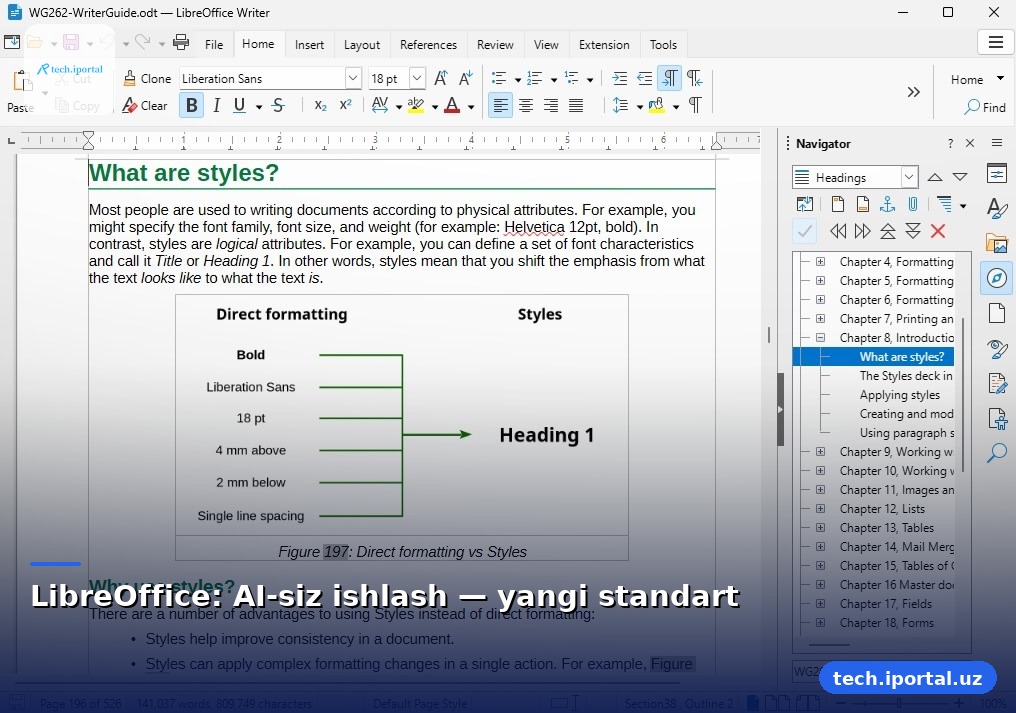Screen dimensions: 1016x713
Task: Click the Find button
Action: tap(985, 107)
